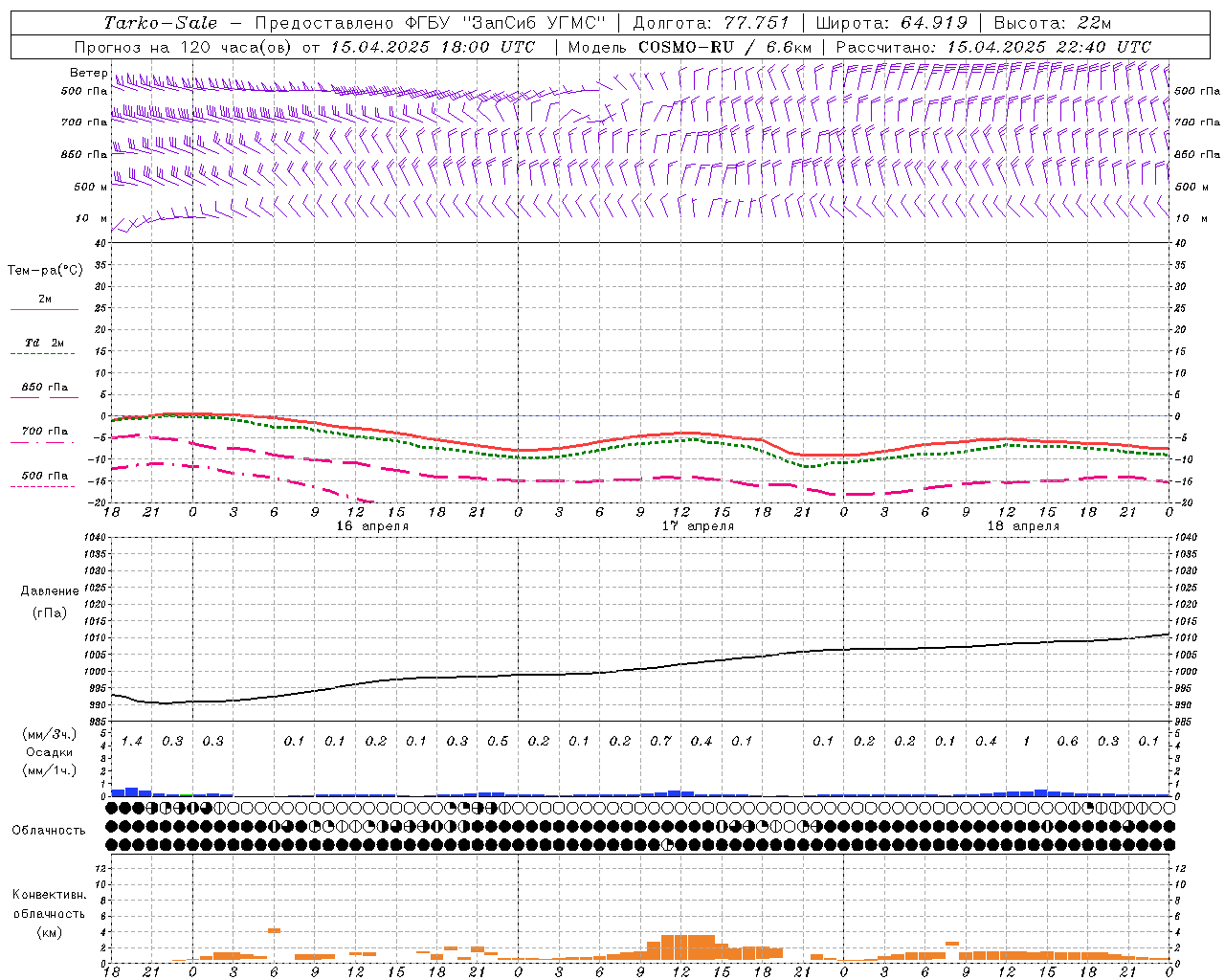Select the left-side "10 м" wind level label
1225x980 pixels.
pos(92,218)
